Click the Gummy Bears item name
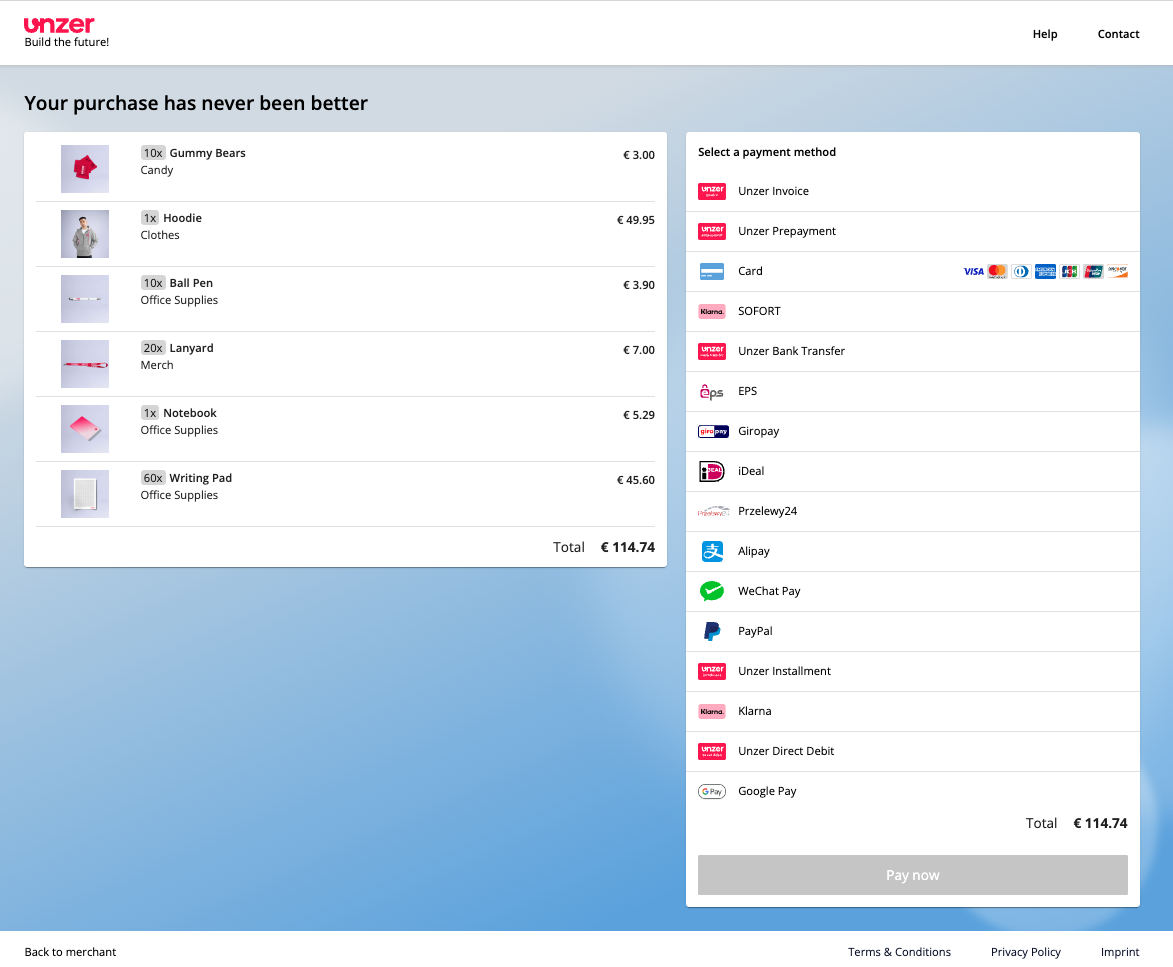1173x967 pixels. pos(207,153)
